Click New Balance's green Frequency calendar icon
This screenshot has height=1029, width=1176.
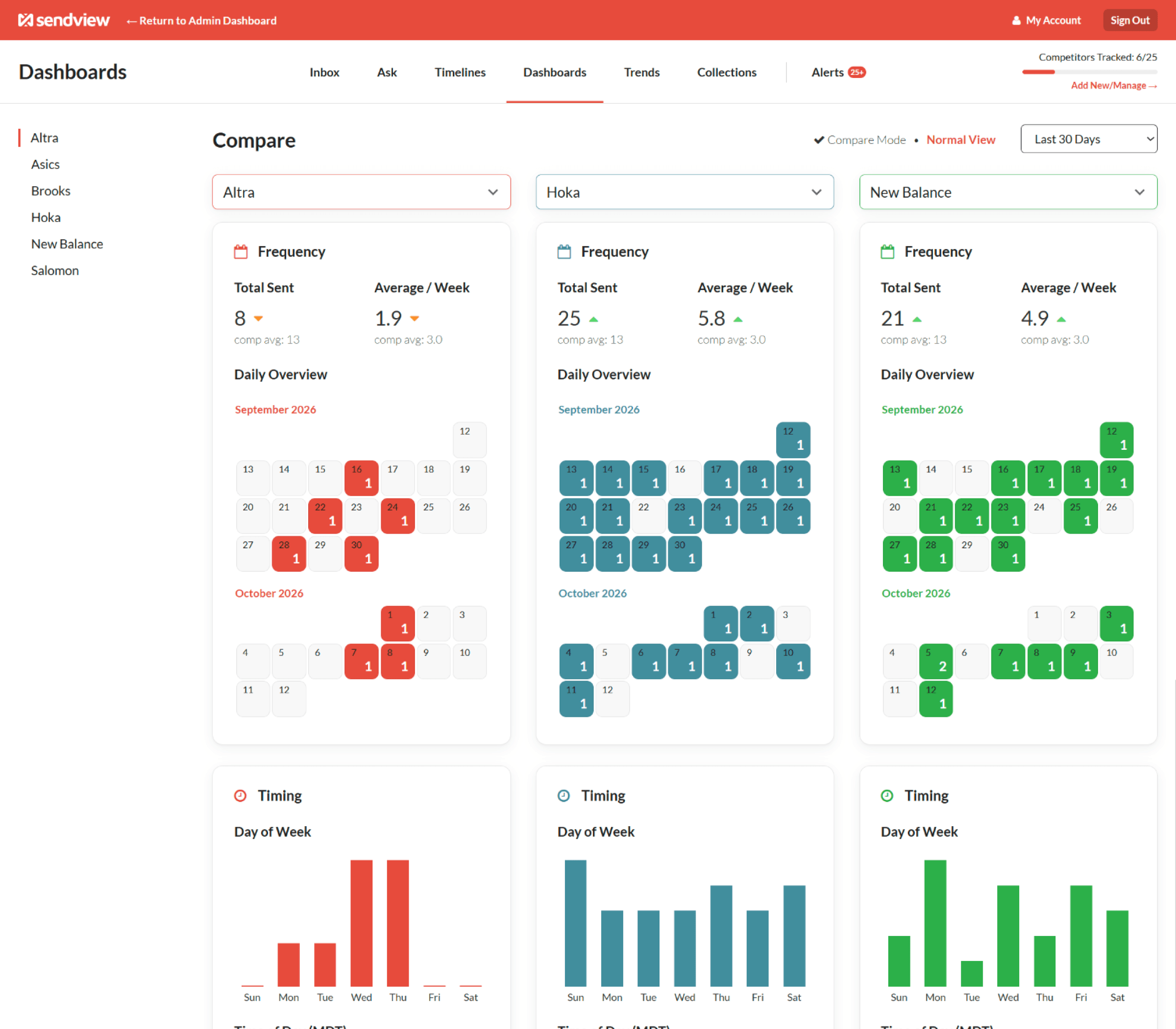point(887,251)
